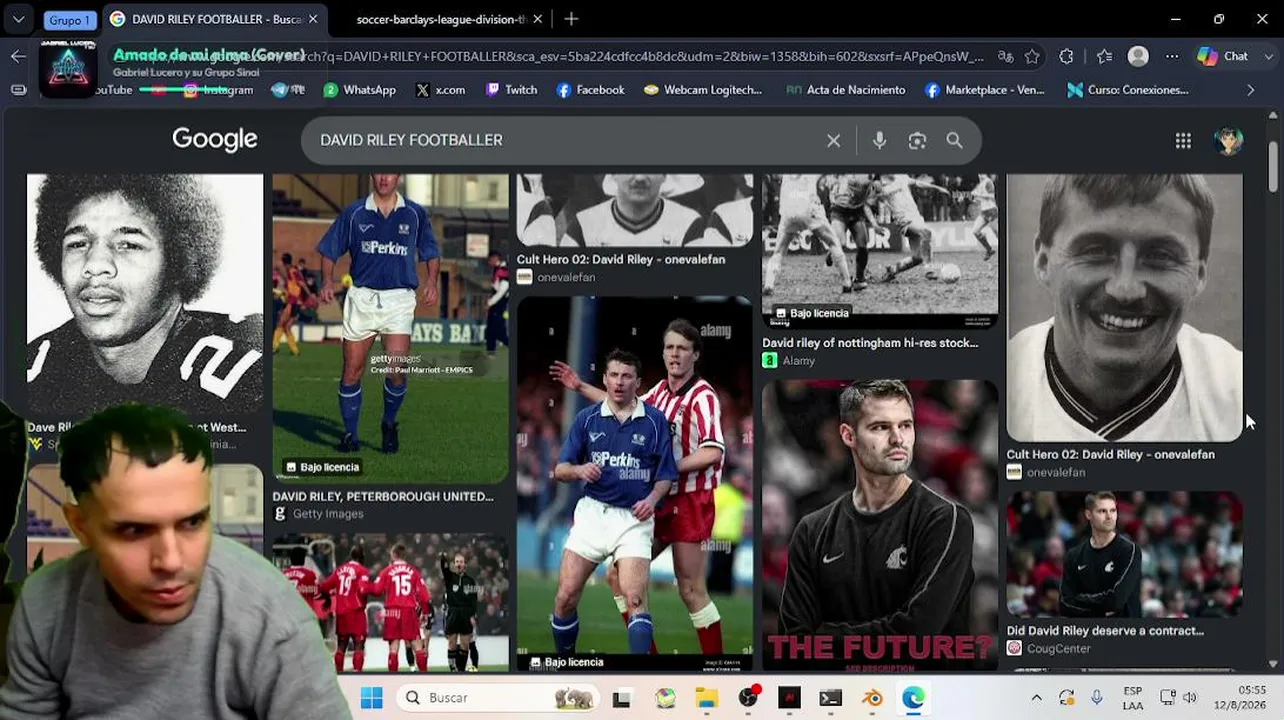
Task: Open the browser extensions puzzle icon
Action: click(1067, 56)
